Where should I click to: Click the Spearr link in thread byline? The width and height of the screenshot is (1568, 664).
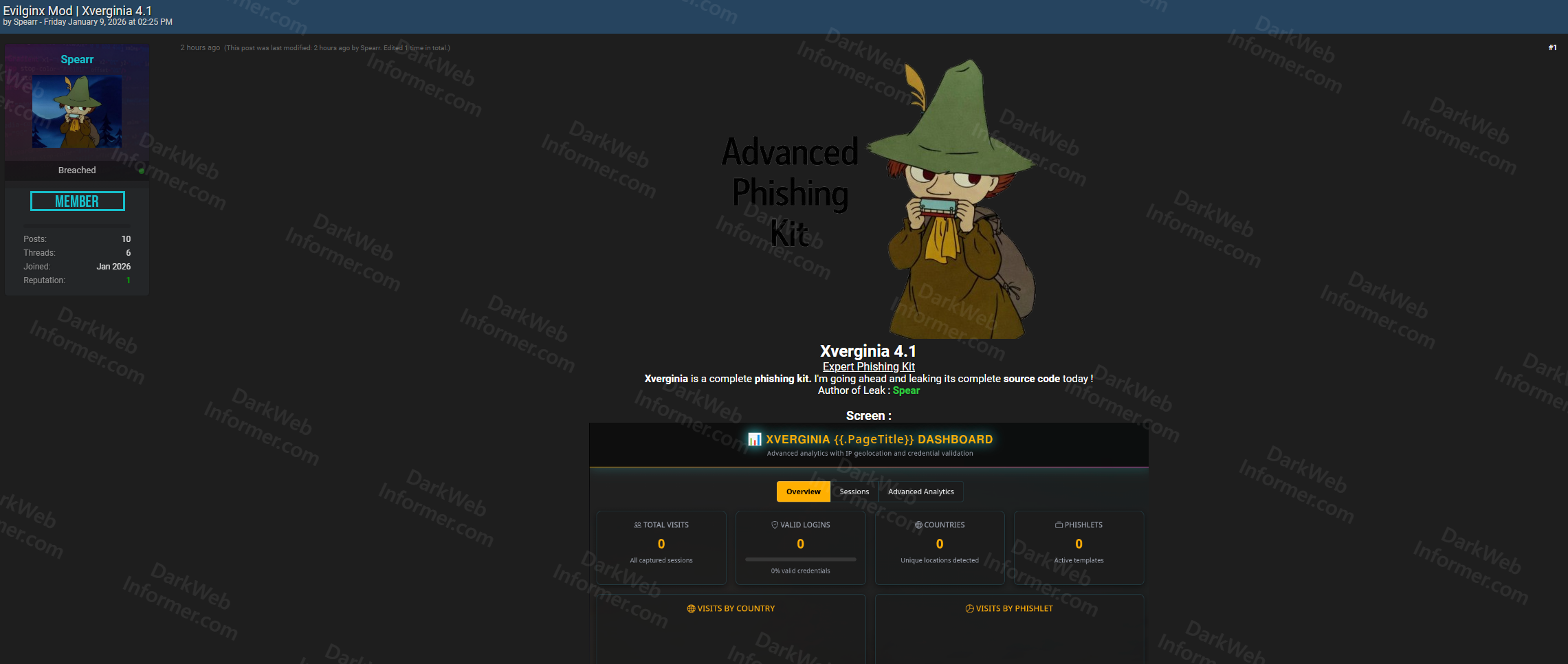[25, 22]
